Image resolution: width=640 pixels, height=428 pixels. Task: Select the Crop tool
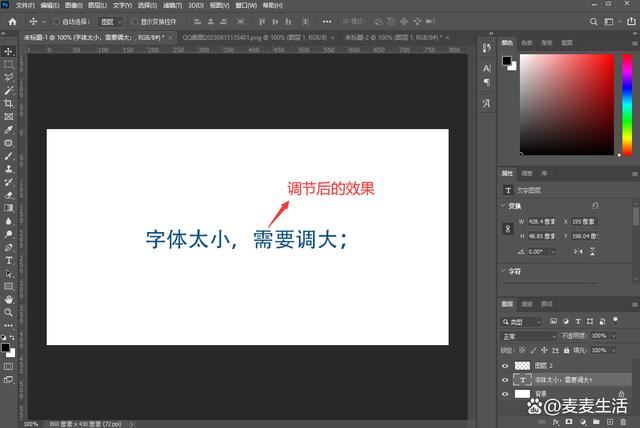coord(8,103)
